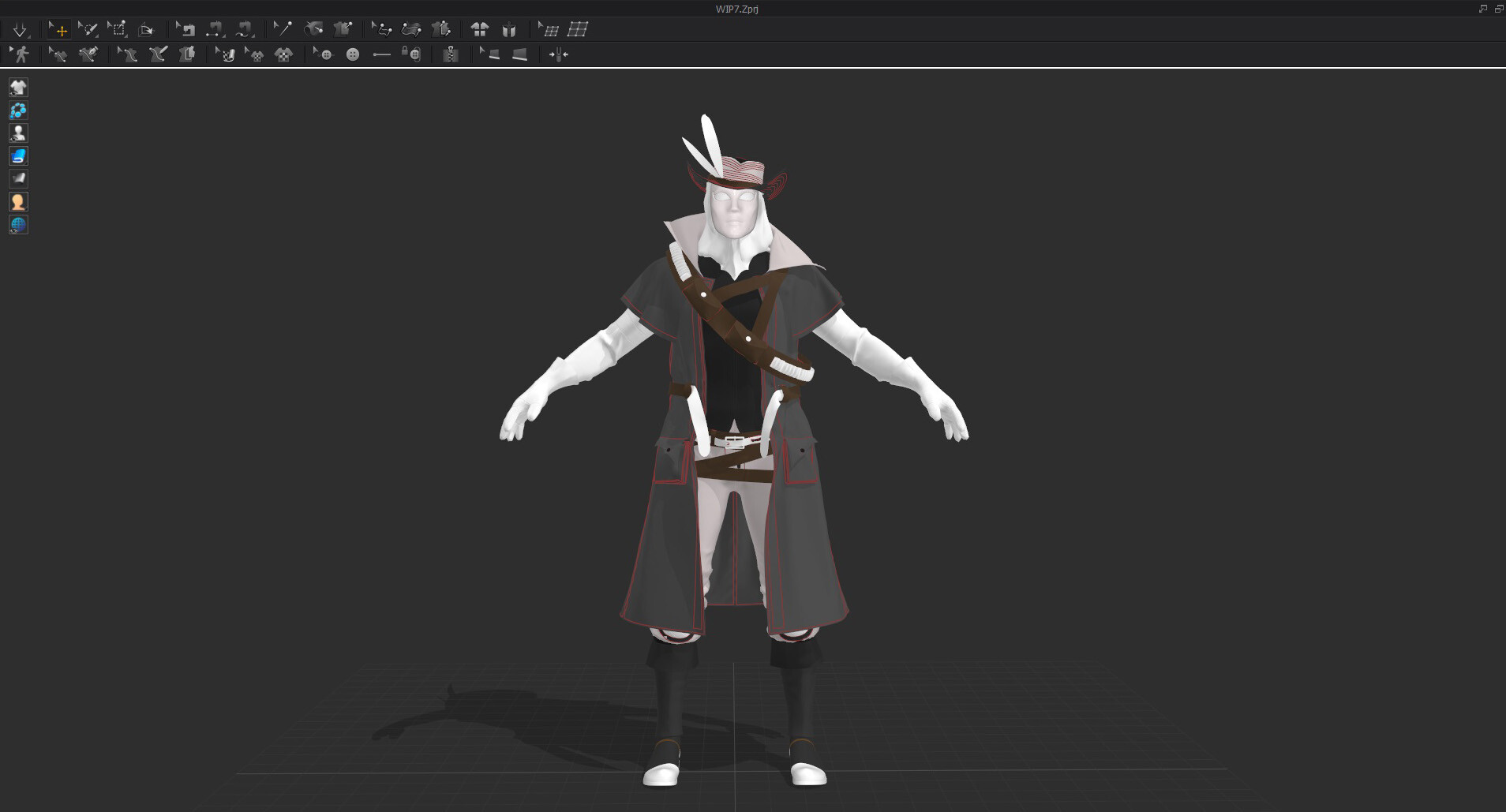Toggle avatar visibility in the left sidebar
This screenshot has width=1506, height=812.
18,133
